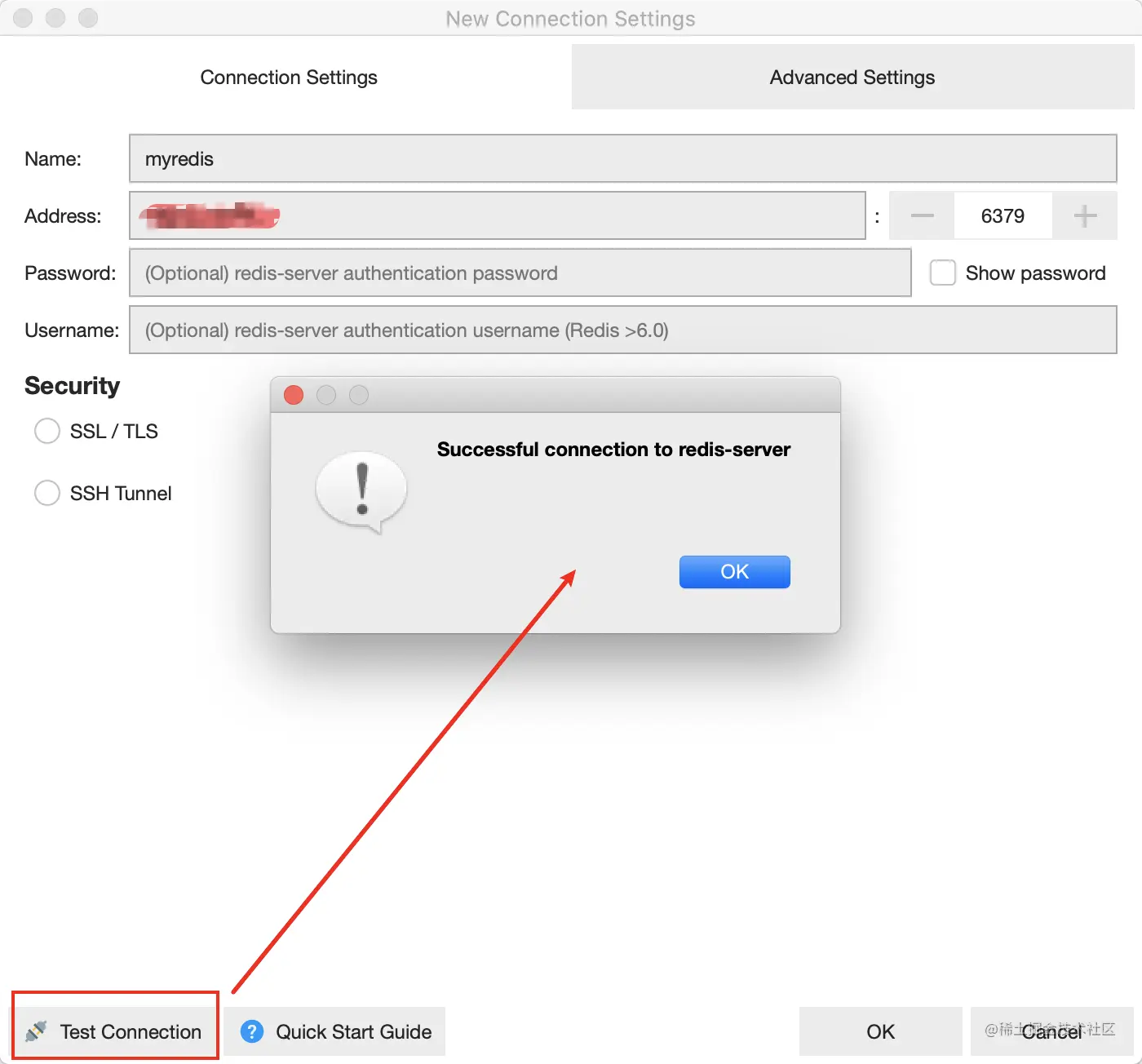Screen dimensions: 1142x1064
Task: Close the success dialog with its red button
Action: pyautogui.click(x=294, y=395)
